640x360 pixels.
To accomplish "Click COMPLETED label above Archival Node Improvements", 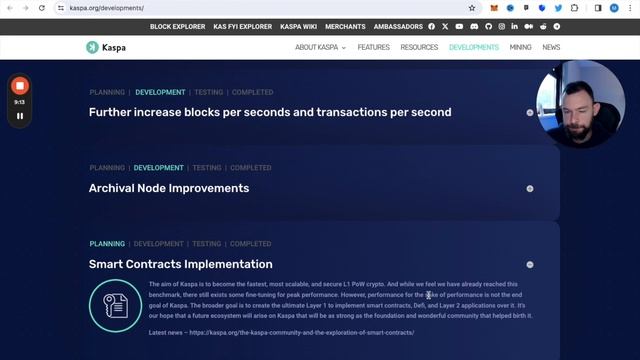I will coord(251,168).
